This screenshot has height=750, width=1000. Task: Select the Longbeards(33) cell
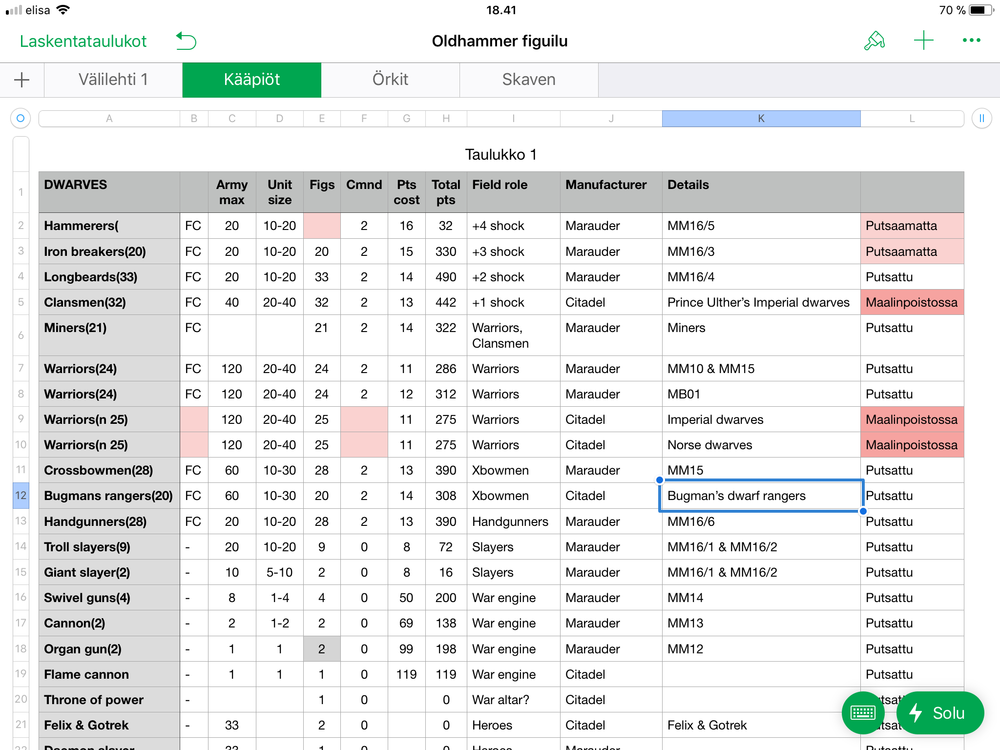(x=109, y=277)
